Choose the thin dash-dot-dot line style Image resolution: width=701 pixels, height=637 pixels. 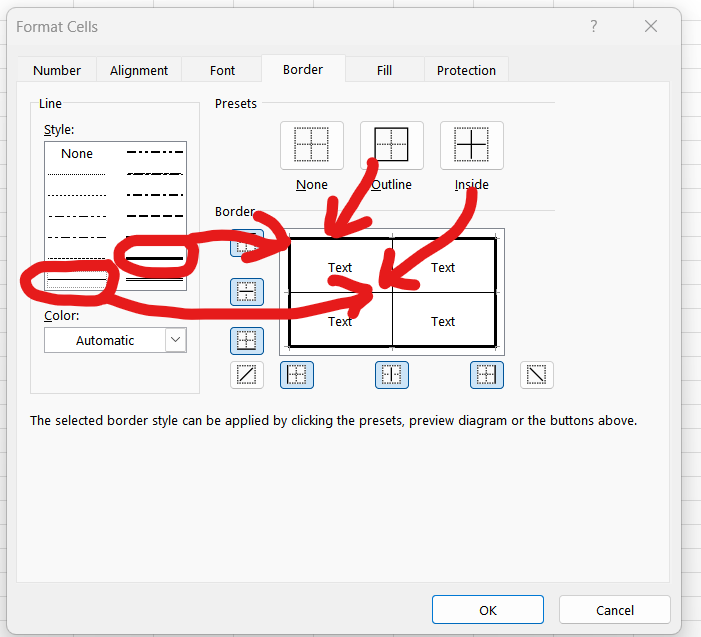pyautogui.click(x=77, y=216)
